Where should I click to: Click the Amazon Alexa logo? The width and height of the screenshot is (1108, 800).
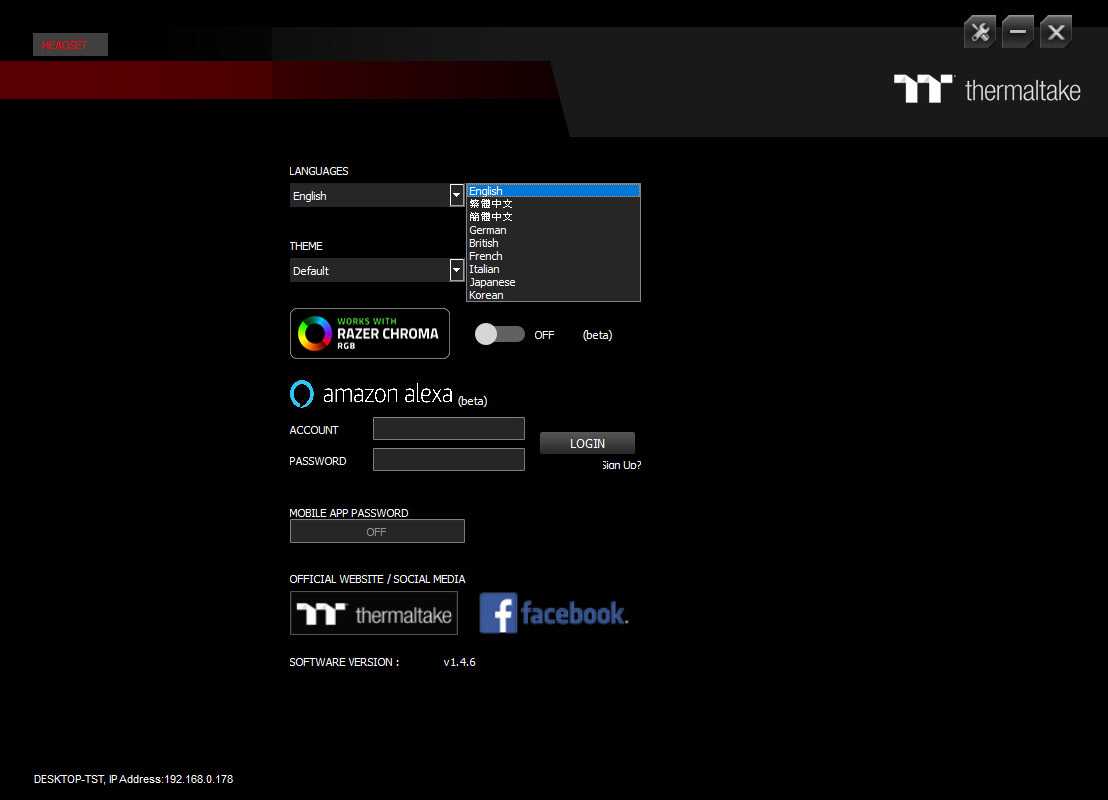click(x=371, y=394)
